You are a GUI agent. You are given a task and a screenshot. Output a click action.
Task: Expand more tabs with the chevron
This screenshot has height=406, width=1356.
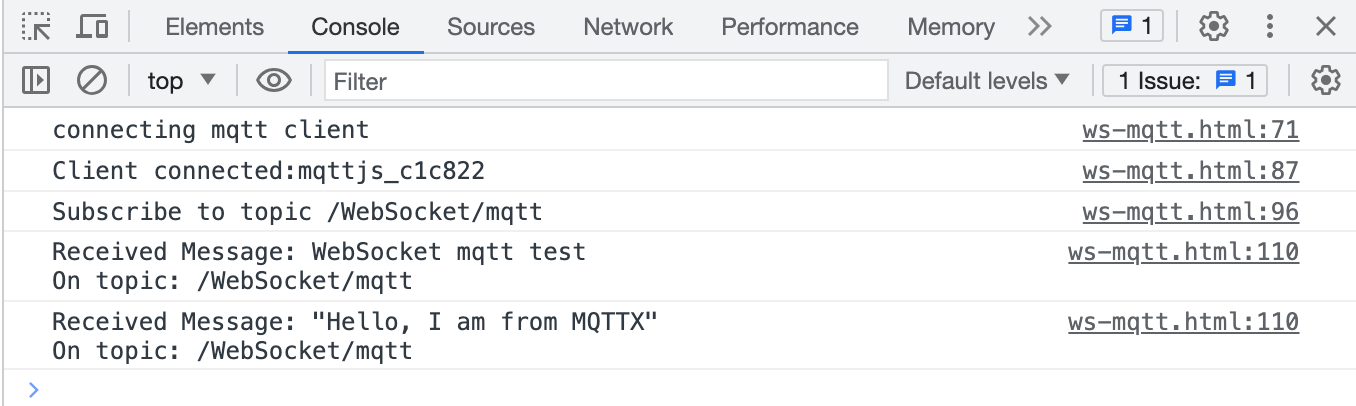(1040, 27)
